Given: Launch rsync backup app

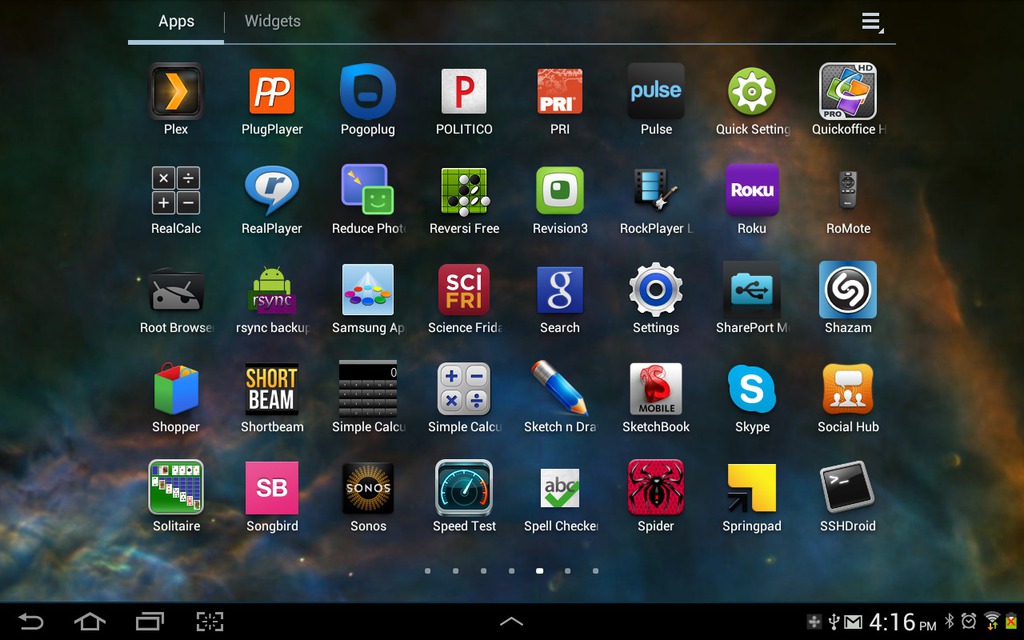Looking at the screenshot, I should point(272,289).
